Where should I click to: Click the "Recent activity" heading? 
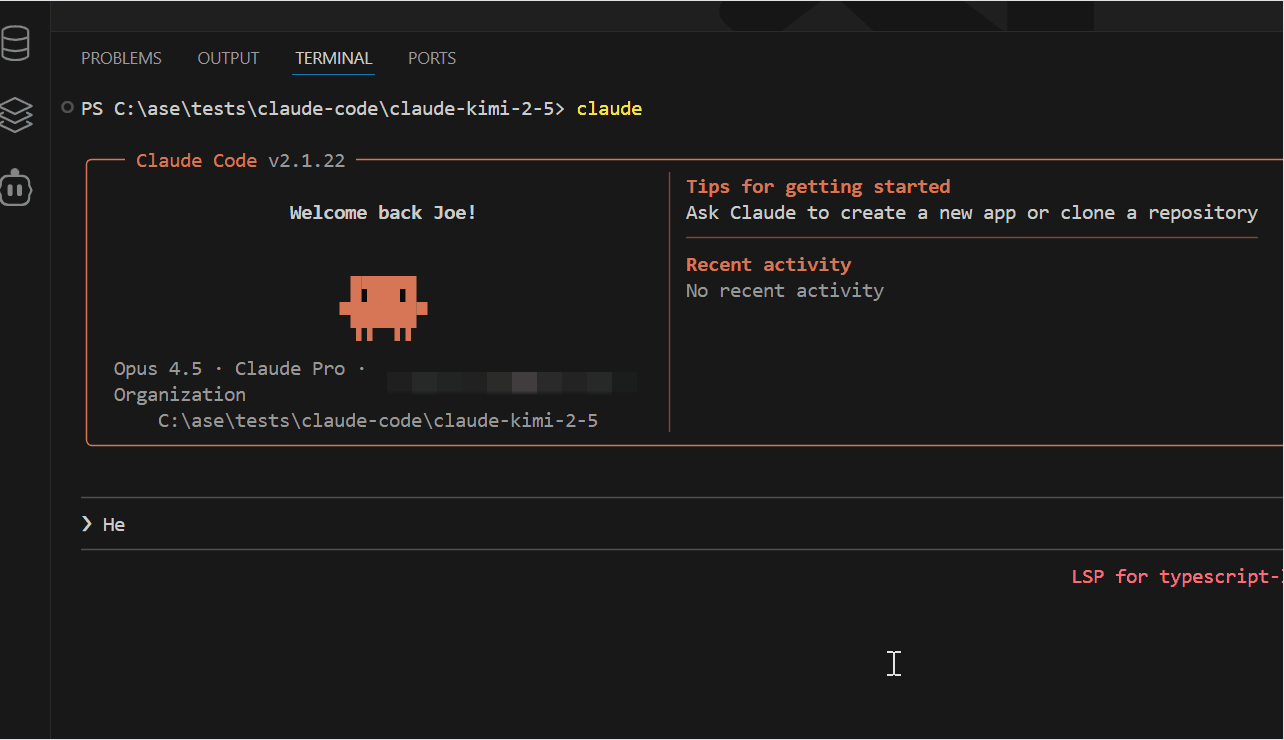click(768, 264)
